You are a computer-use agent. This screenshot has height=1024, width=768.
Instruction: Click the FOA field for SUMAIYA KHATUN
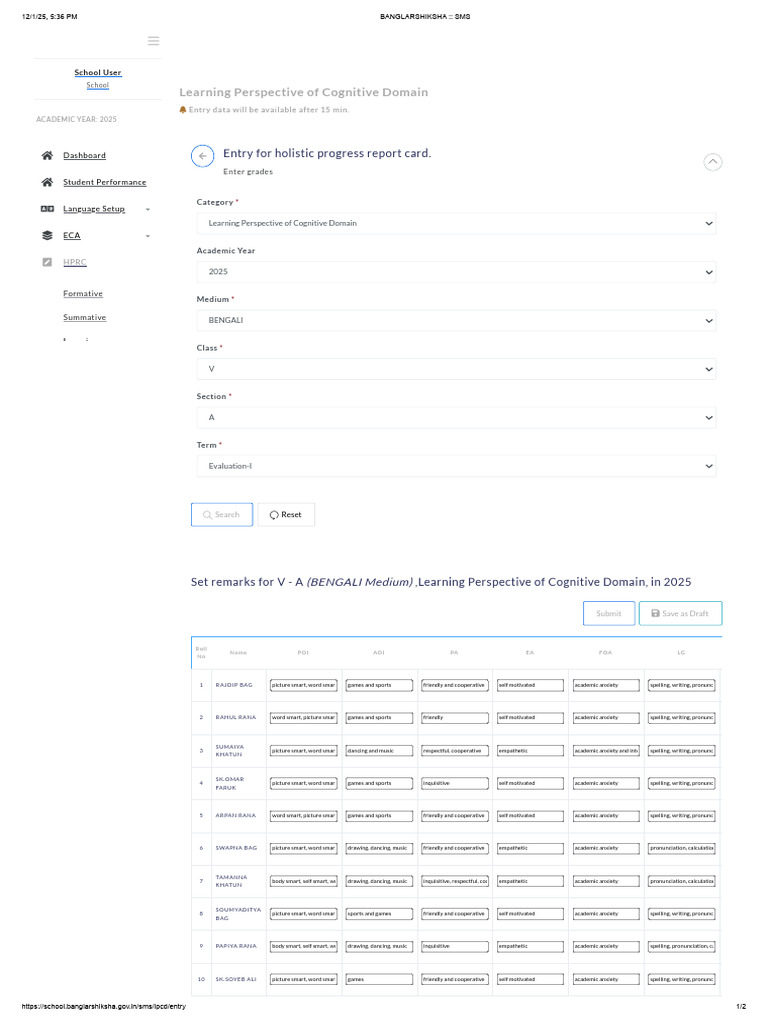[606, 751]
